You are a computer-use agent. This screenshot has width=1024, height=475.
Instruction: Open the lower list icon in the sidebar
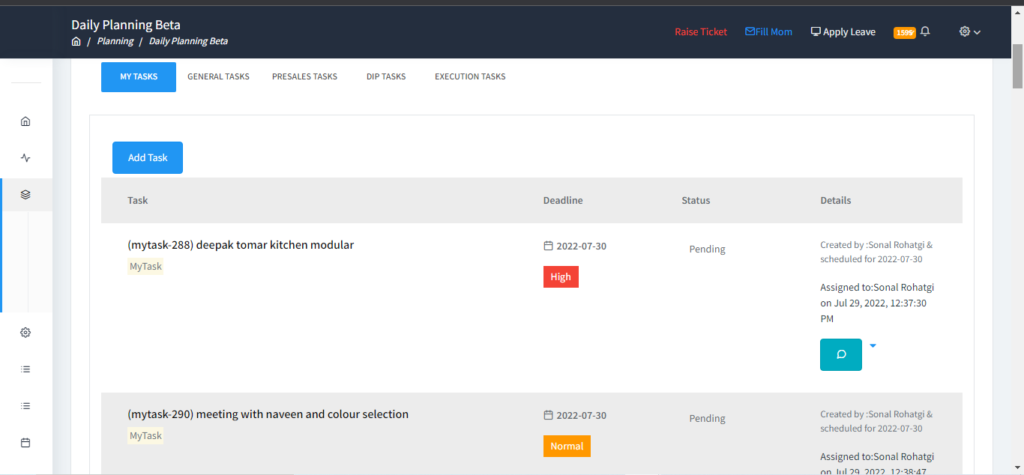pyautogui.click(x=26, y=405)
